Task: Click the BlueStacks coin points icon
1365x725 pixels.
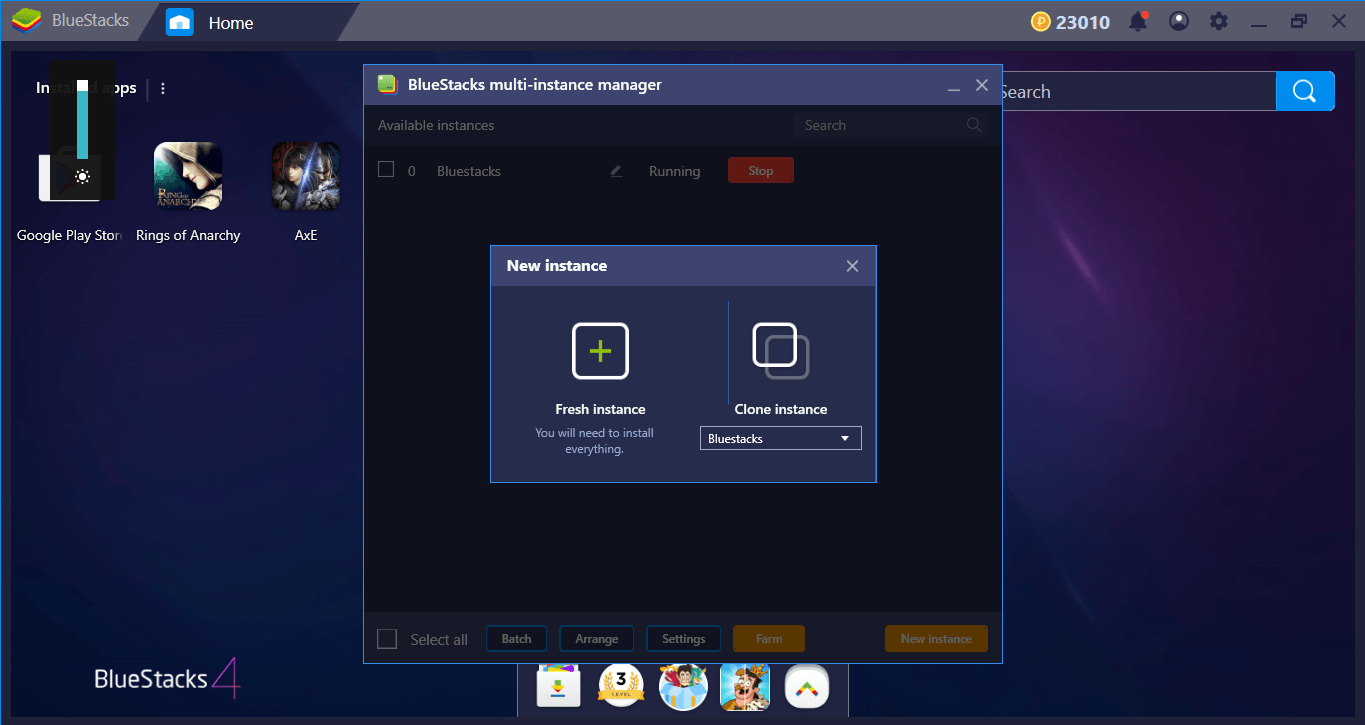Action: coord(1040,21)
